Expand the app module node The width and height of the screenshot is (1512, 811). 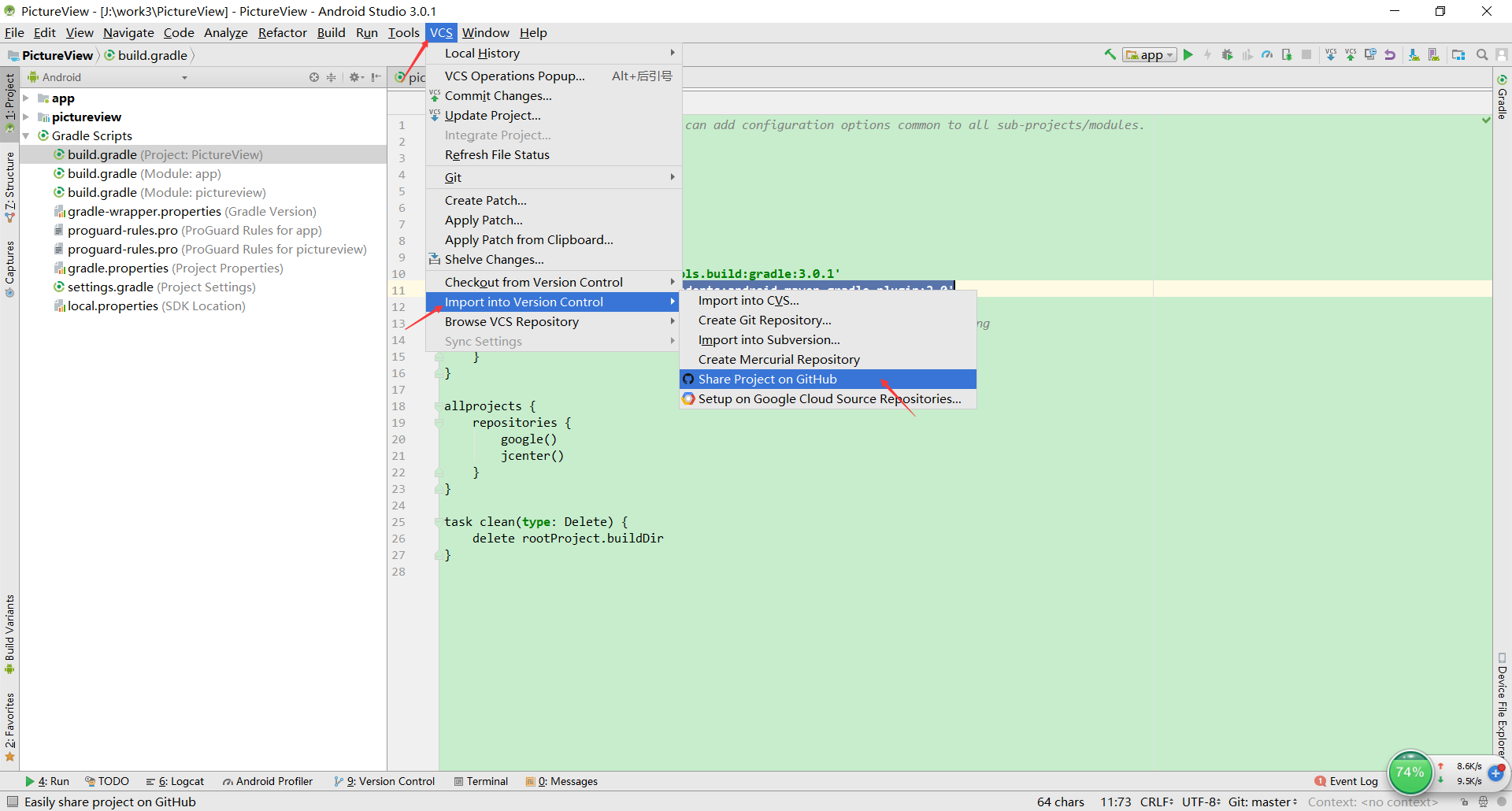[x=26, y=98]
